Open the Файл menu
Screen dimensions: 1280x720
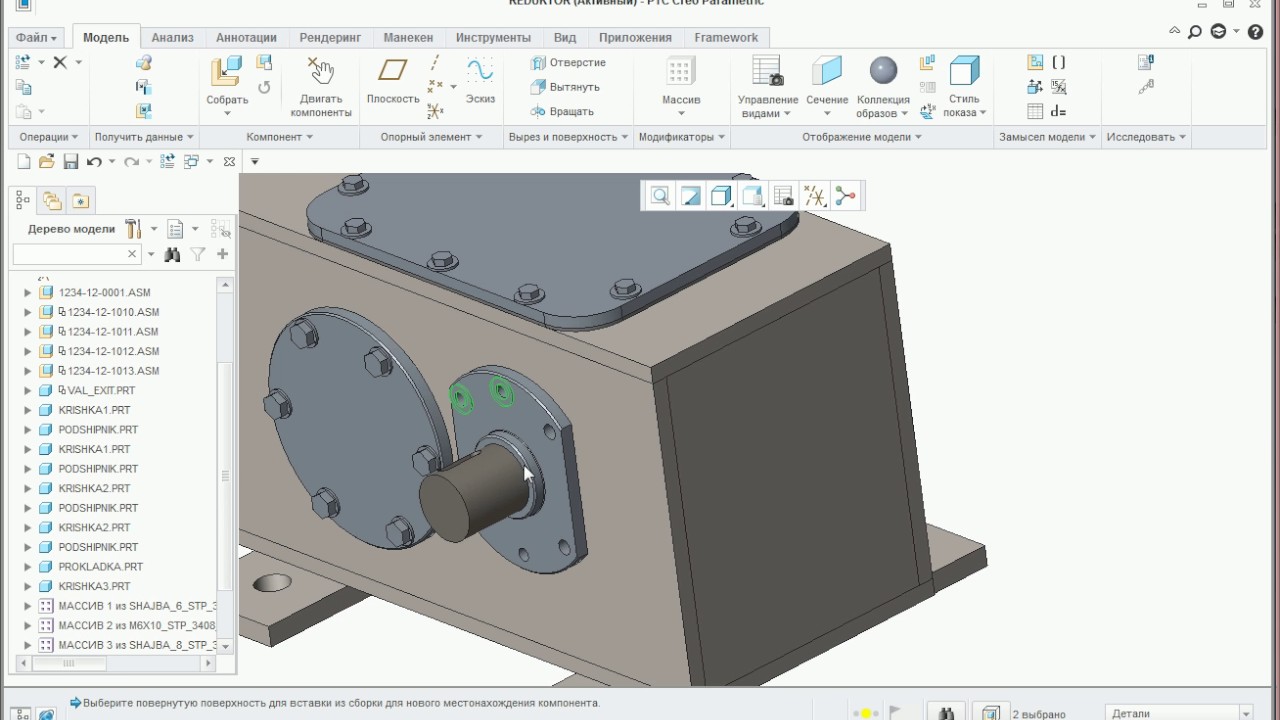[x=37, y=38]
